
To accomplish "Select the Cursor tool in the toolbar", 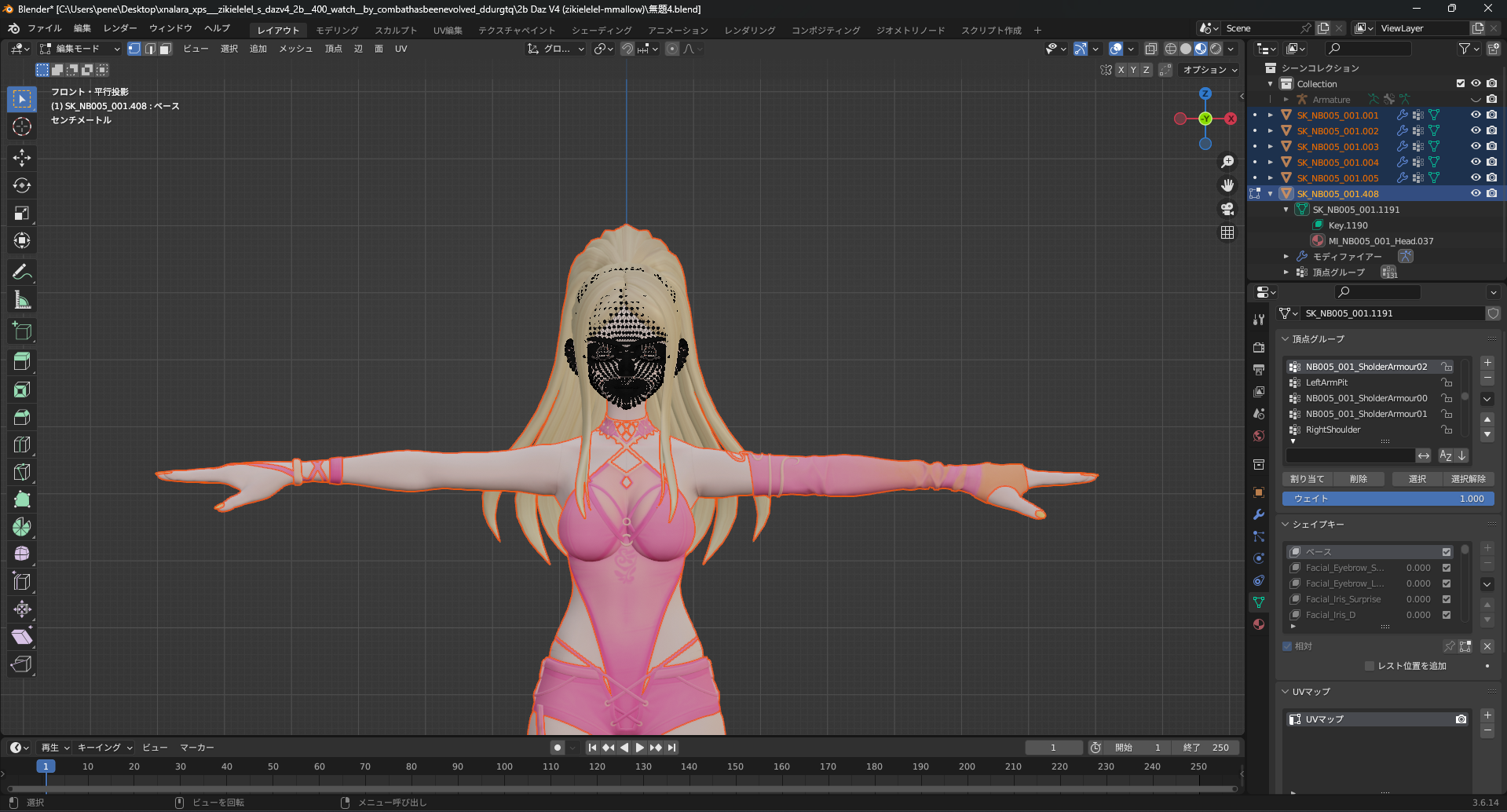I will pyautogui.click(x=22, y=126).
